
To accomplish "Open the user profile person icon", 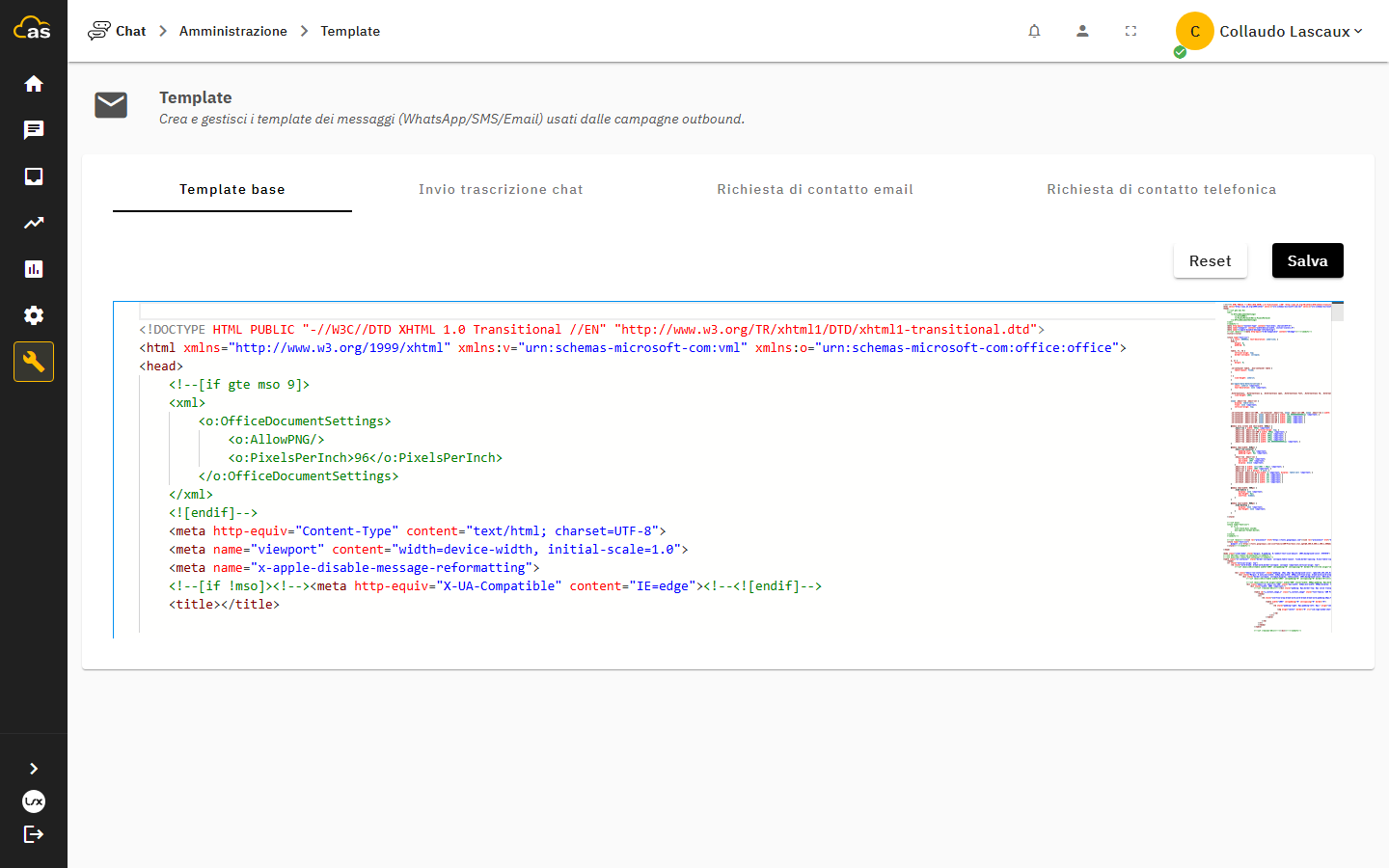I will [1082, 31].
